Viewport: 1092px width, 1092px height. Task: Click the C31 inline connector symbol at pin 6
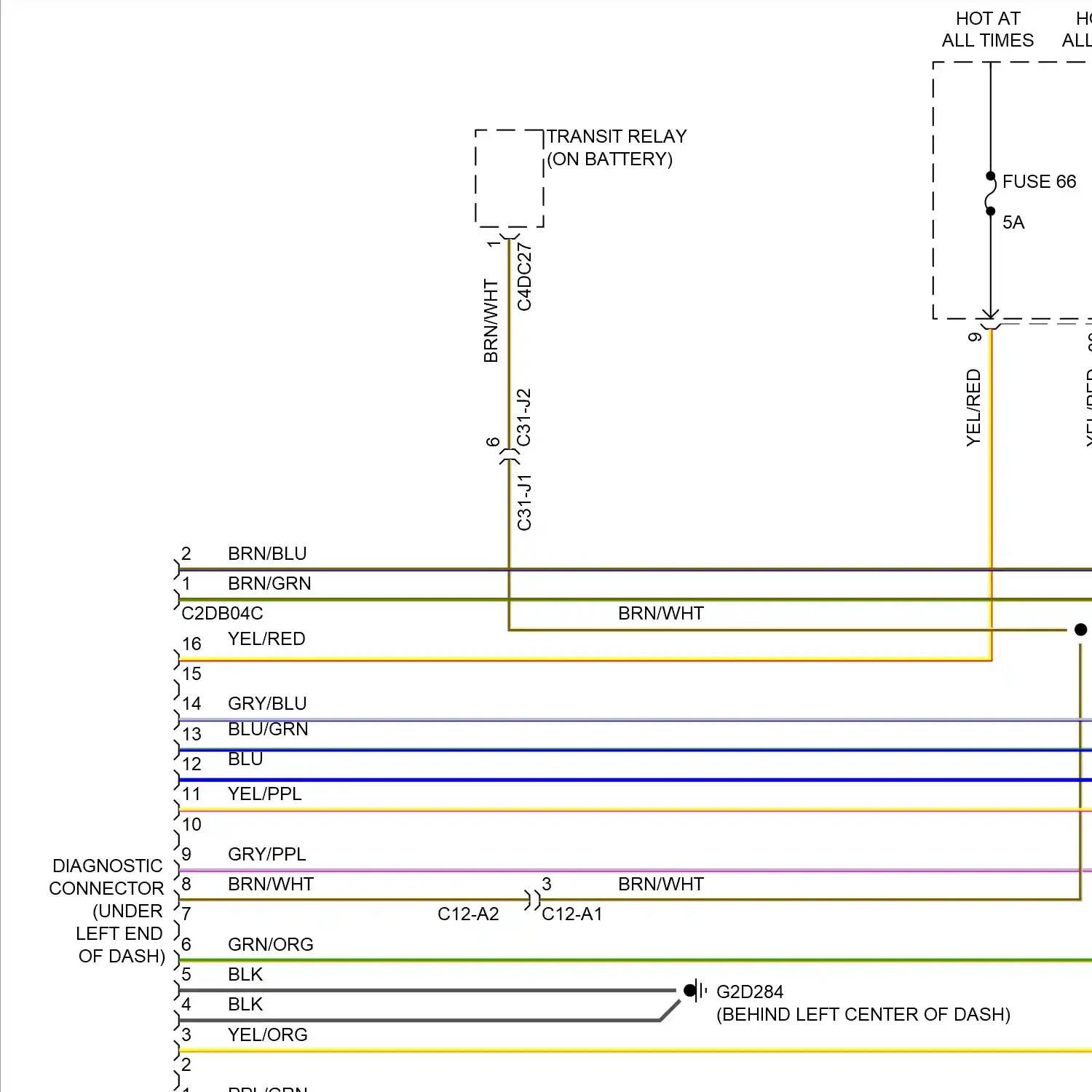click(510, 456)
